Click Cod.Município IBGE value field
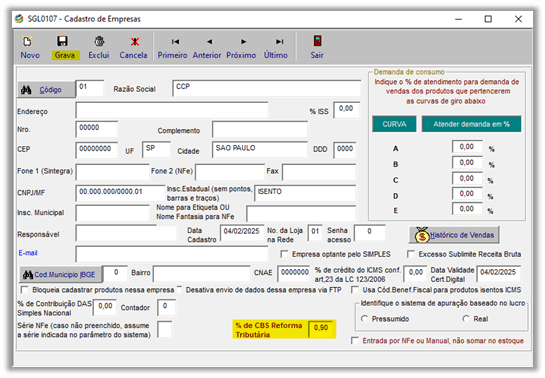The image size is (545, 378). coord(116,274)
